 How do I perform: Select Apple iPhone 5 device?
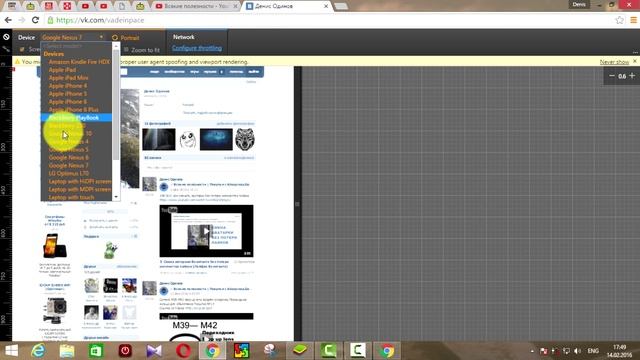[x=68, y=94]
